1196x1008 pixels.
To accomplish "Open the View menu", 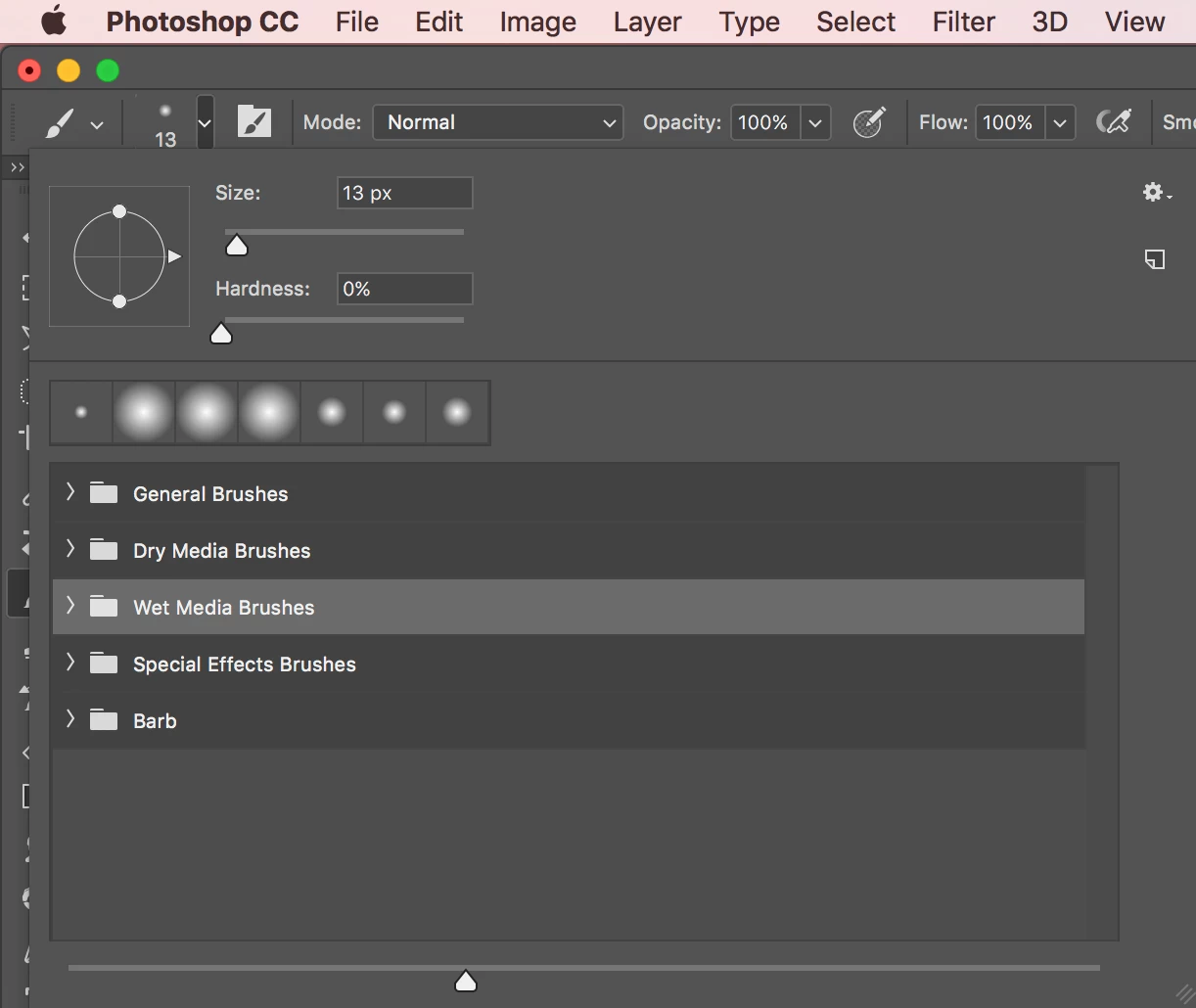I will pos(1135,22).
